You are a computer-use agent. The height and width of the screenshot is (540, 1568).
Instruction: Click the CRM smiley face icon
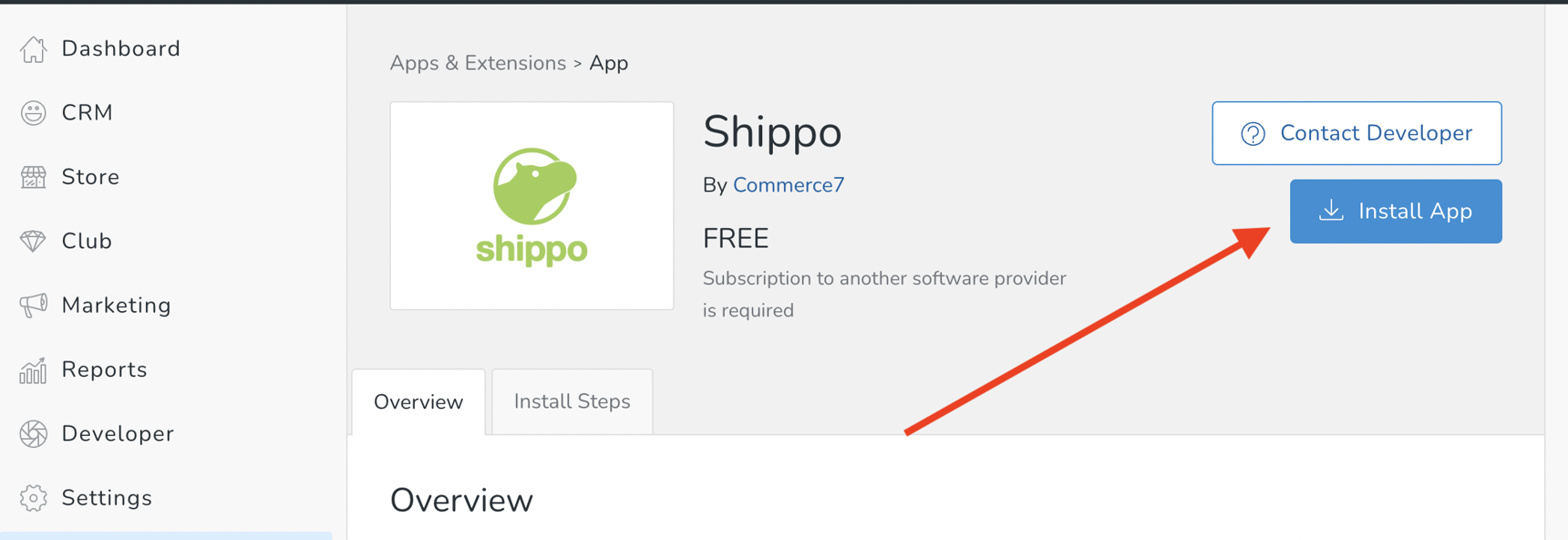[x=33, y=112]
